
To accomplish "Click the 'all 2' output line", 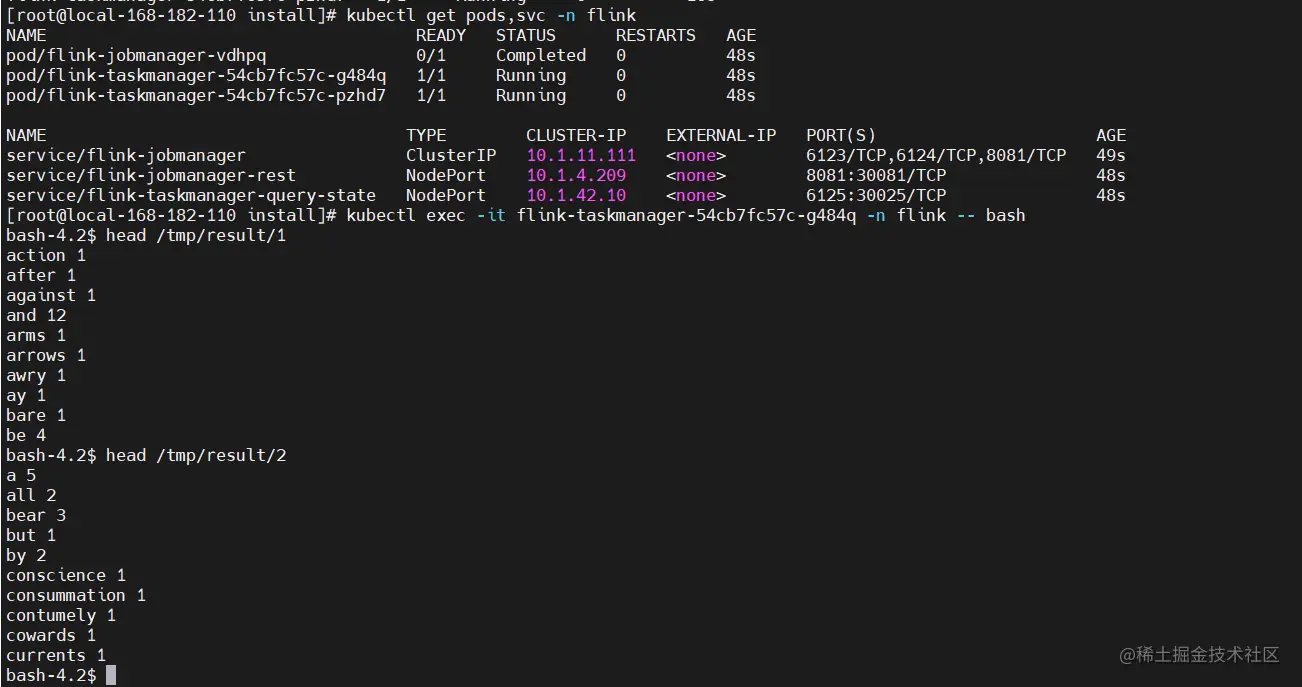I will click(x=31, y=496).
